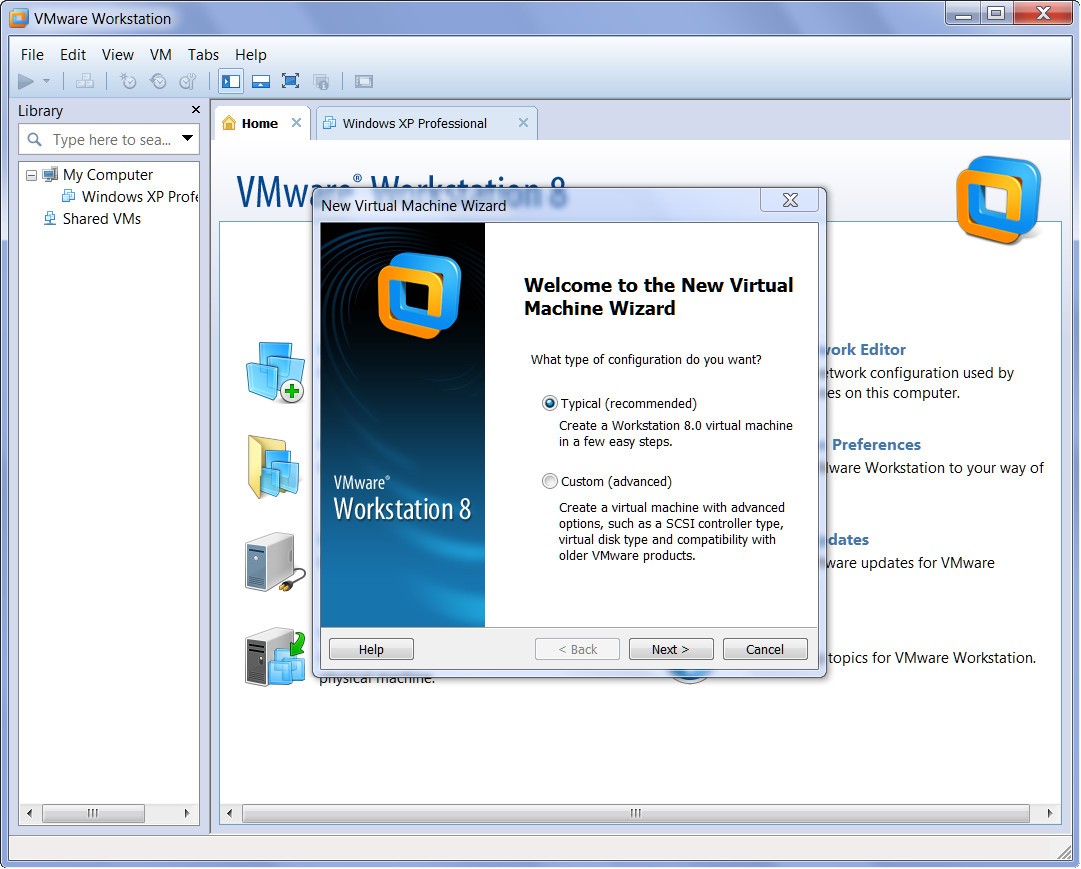This screenshot has height=869, width=1081.
Task: Click the Unity mode toolbar icon
Action: point(321,81)
